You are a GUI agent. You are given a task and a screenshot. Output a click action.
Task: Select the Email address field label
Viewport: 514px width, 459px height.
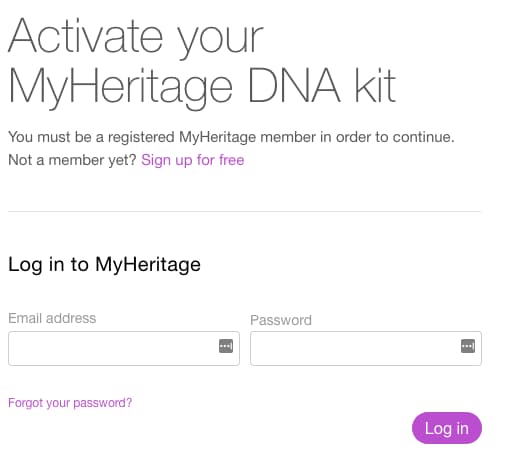52,318
